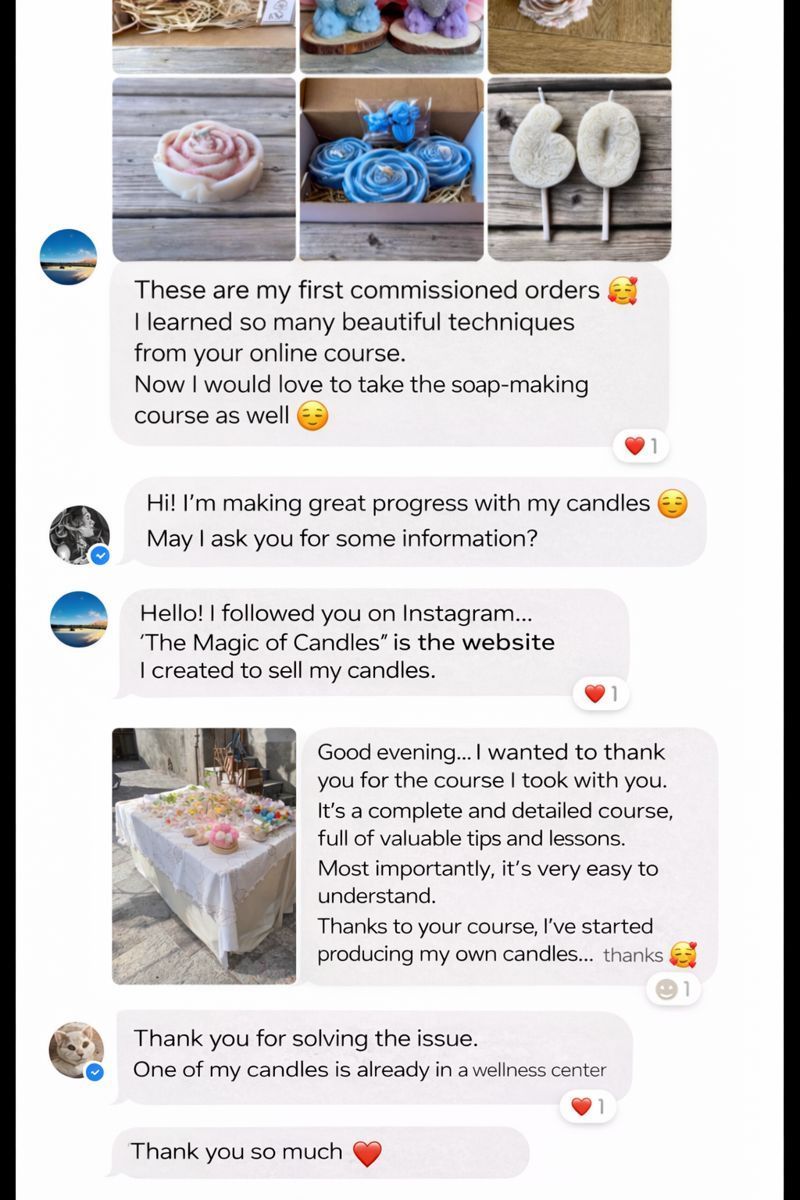The height and width of the screenshot is (1200, 800).
Task: Select the 'Thank you so much' message bubble
Action: click(318, 1152)
